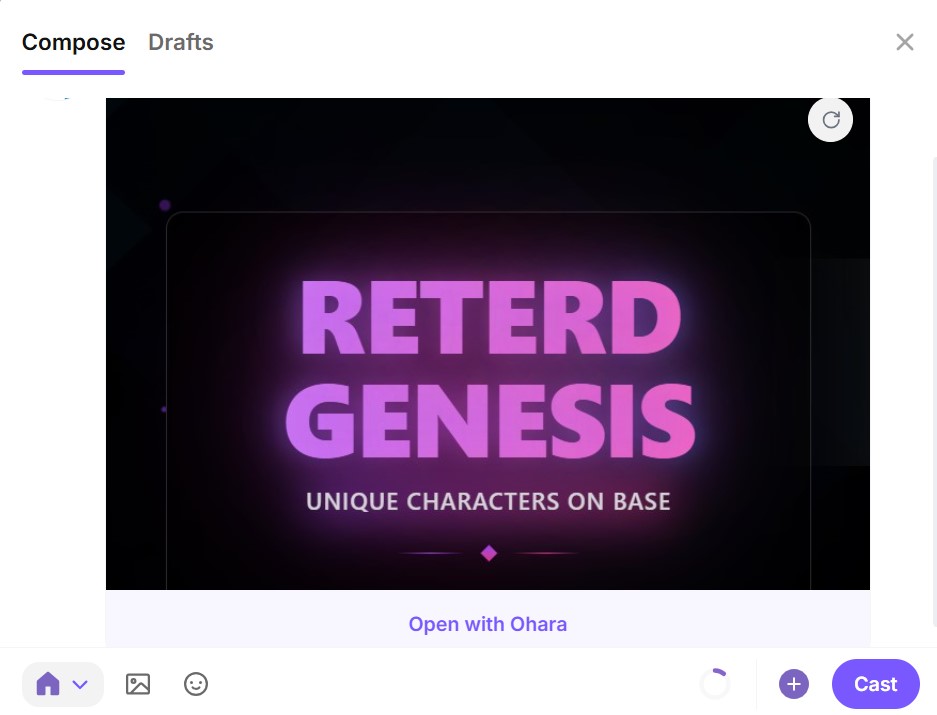Click the pink diamond ornament in preview
Viewport: 937px width, 715px height.
tap(489, 553)
